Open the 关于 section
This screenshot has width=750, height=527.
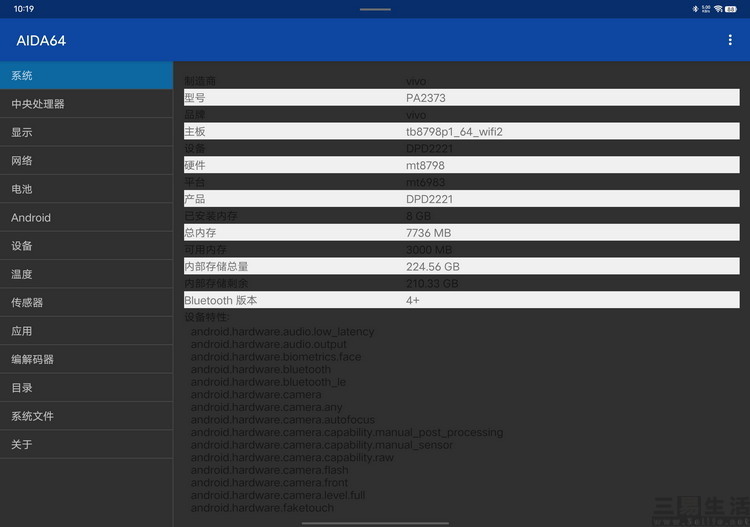tap(86, 444)
